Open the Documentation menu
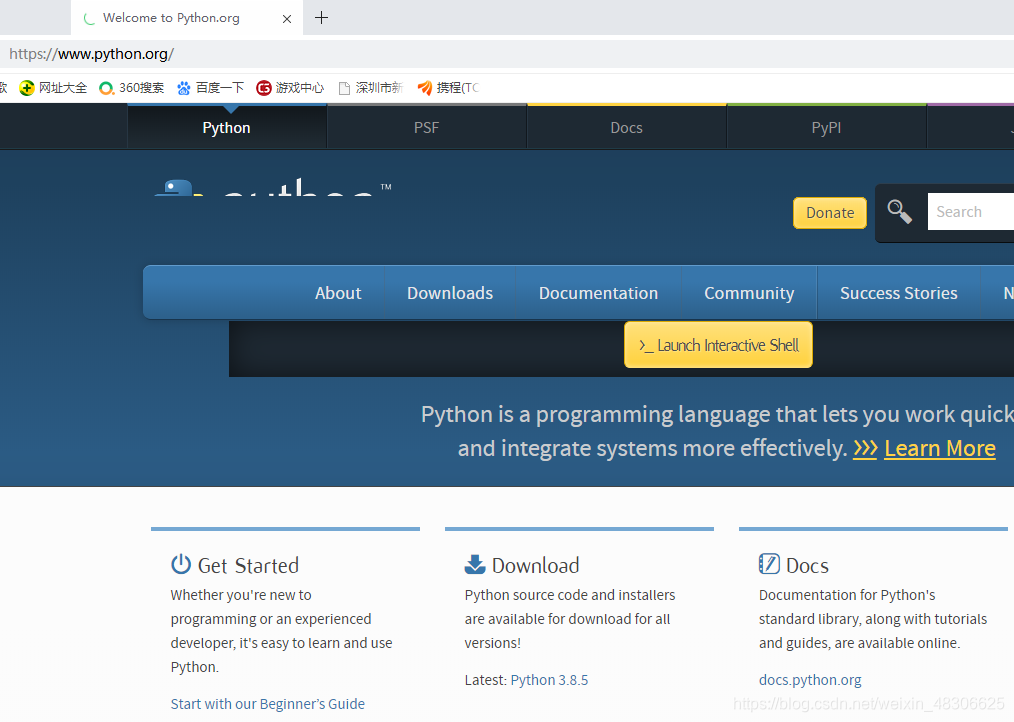Screen dimensions: 1014x722 click(x=598, y=293)
